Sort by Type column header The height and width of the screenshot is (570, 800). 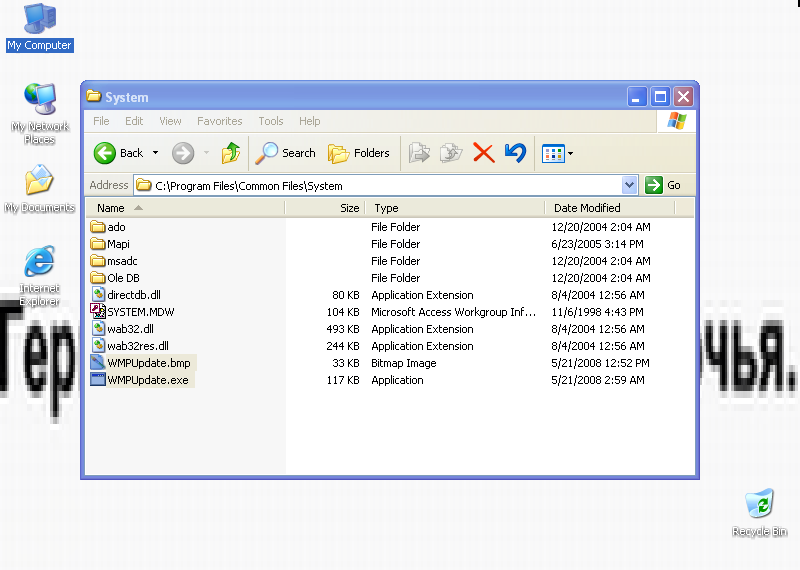click(x=455, y=208)
